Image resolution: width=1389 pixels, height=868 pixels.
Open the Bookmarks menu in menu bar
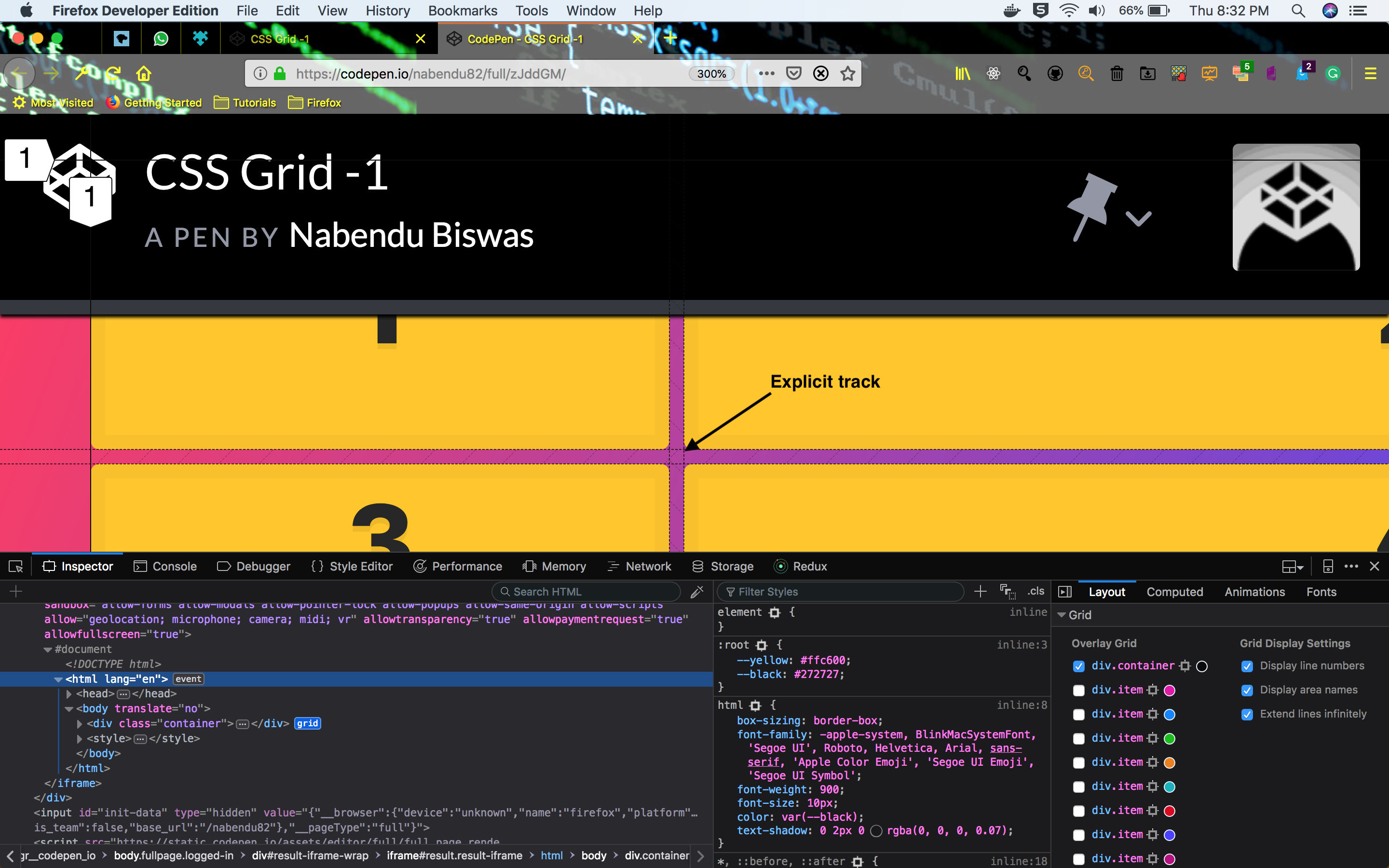[x=463, y=10]
